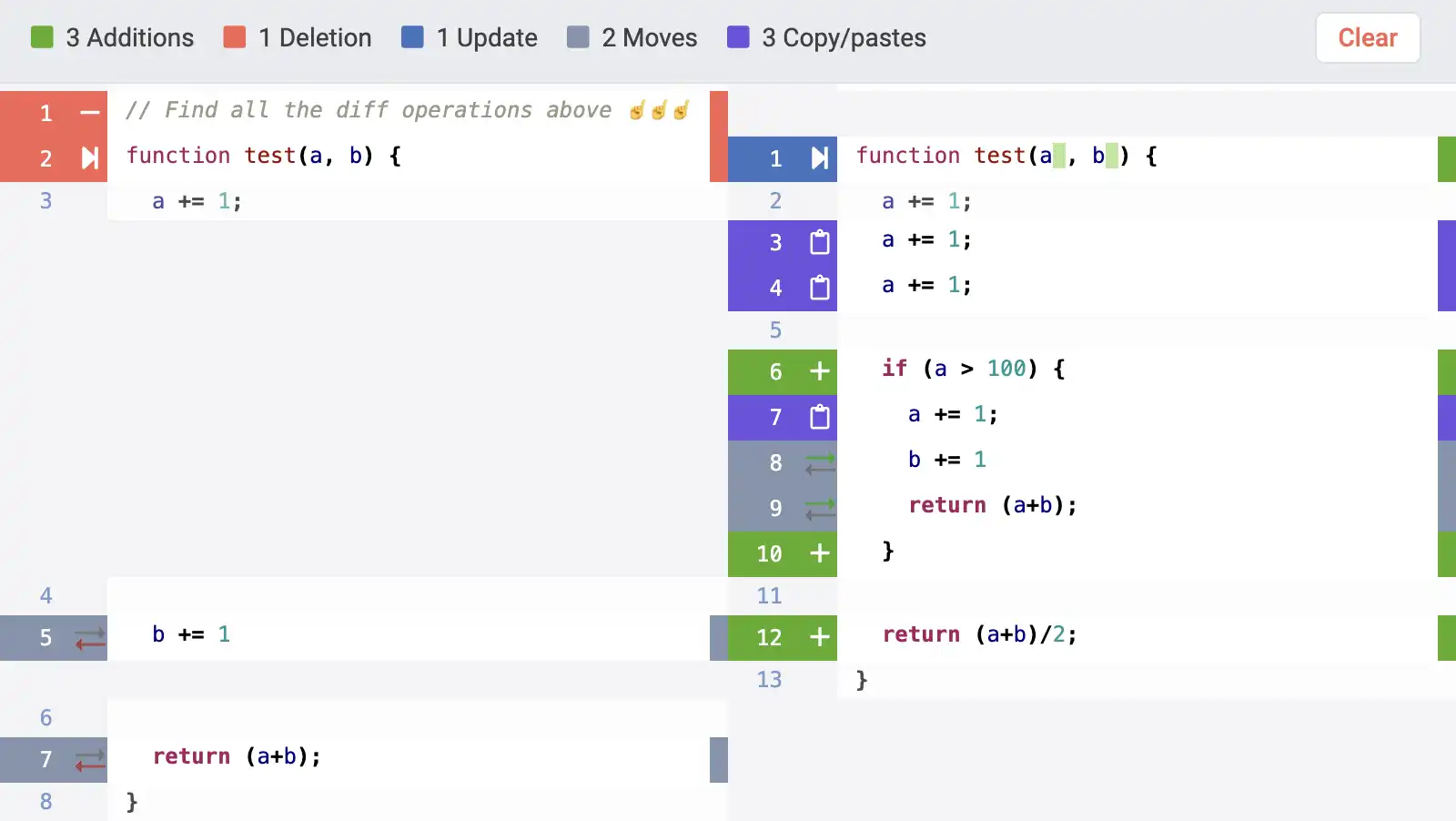
Task: Click the clipboard icon on right line 7
Action: coord(819,417)
